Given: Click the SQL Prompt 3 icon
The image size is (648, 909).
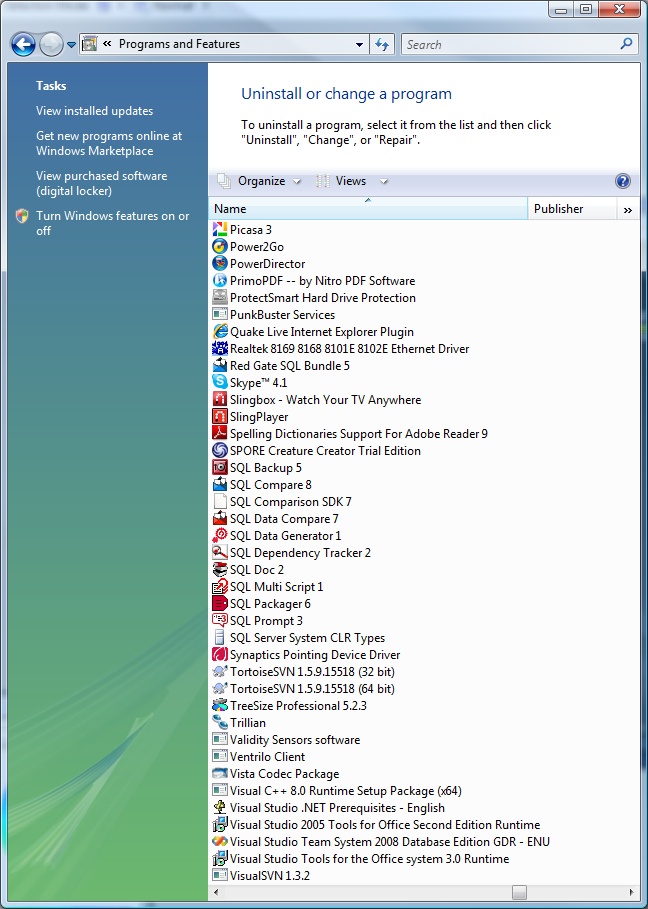Looking at the screenshot, I should (220, 620).
